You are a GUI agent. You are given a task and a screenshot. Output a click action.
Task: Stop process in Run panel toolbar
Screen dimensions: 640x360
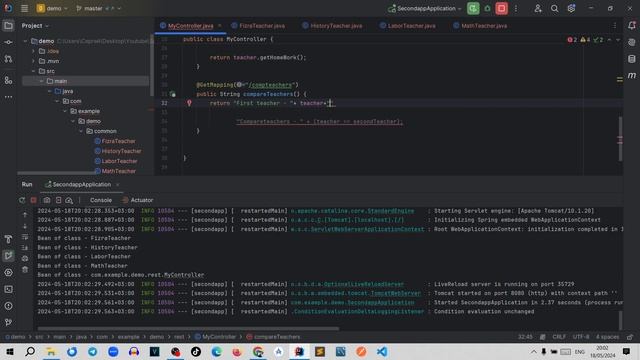coord(33,200)
